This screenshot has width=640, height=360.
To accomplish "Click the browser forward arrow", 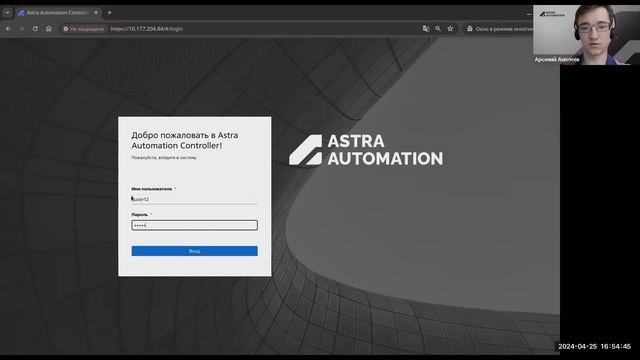I will pos(22,29).
